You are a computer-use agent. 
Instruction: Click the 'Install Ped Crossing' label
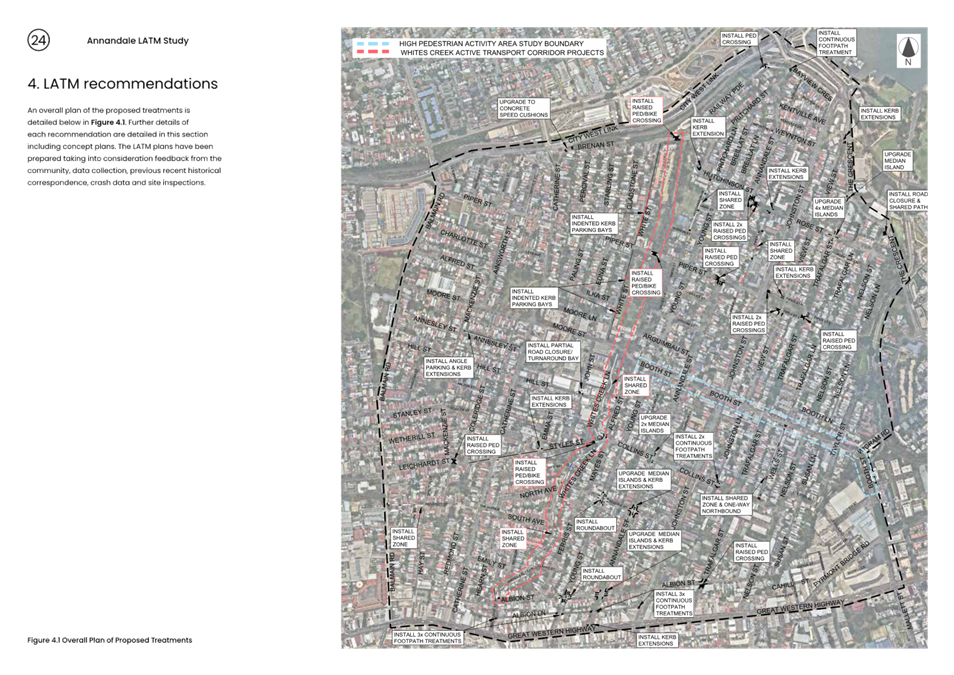point(739,39)
